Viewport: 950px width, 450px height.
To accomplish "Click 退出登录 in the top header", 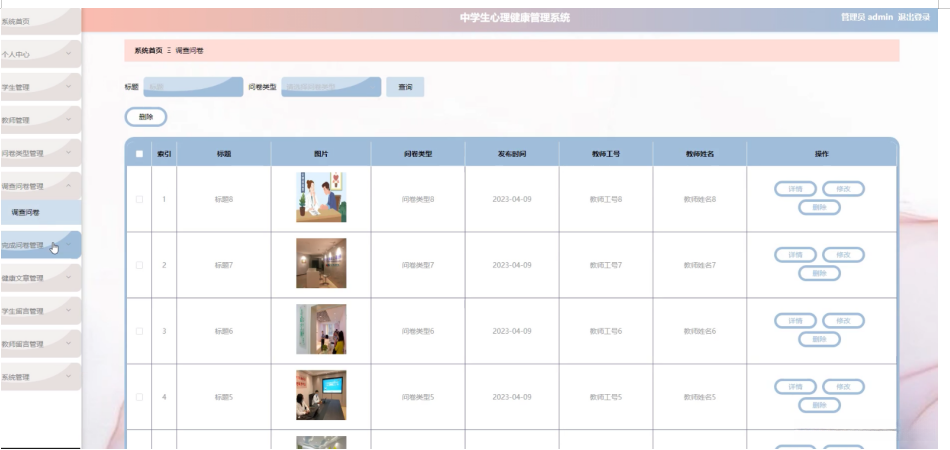I will tap(914, 17).
